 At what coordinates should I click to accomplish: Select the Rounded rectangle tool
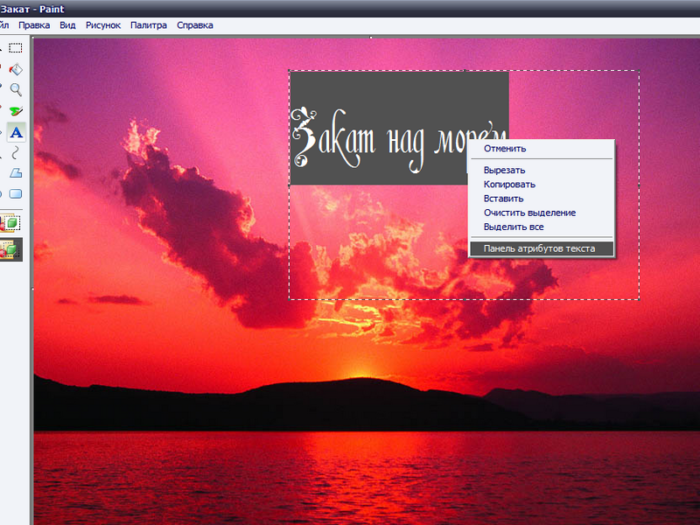click(x=16, y=194)
